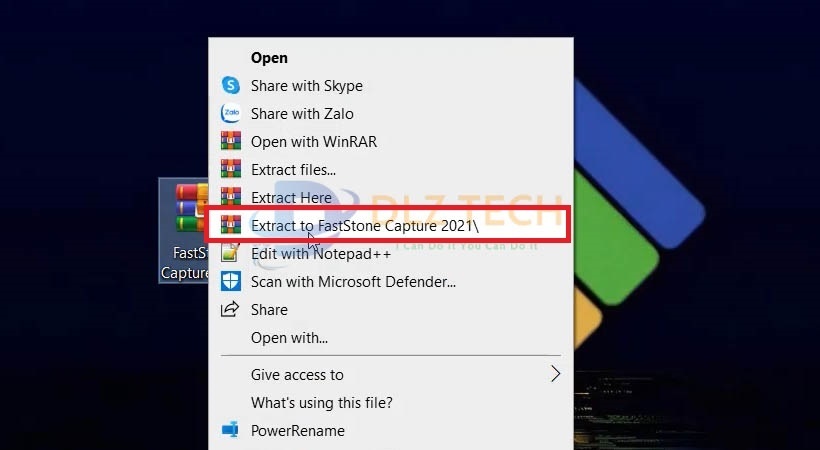The height and width of the screenshot is (450, 820).
Task: Select Edit with Notepad++
Action: (x=320, y=254)
